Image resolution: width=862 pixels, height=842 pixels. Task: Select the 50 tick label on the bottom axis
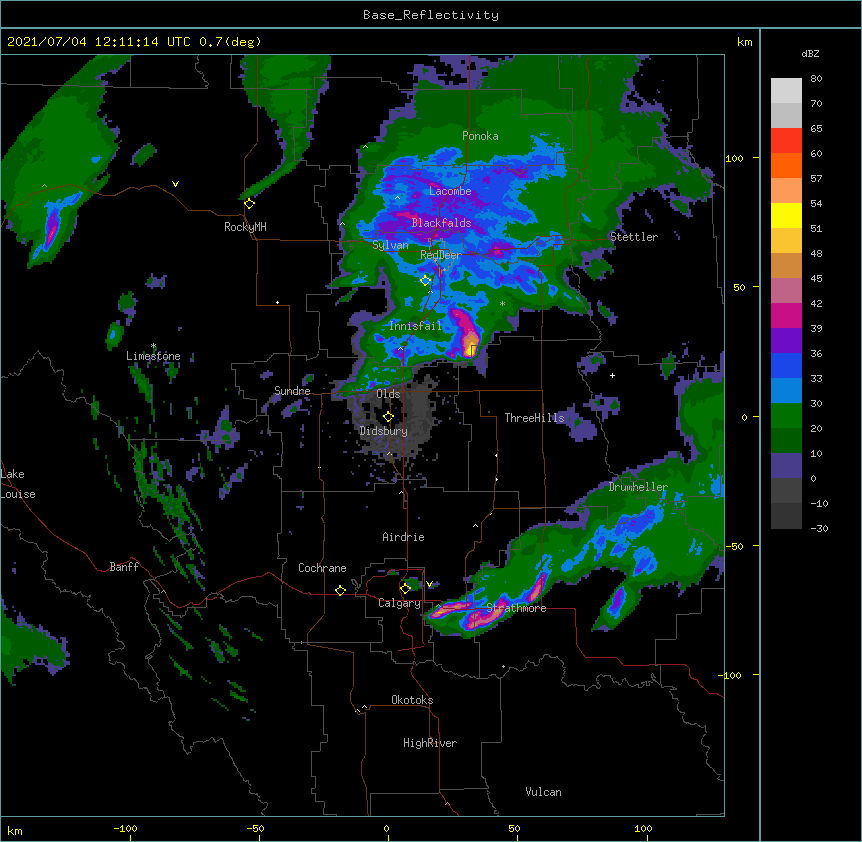click(x=513, y=829)
